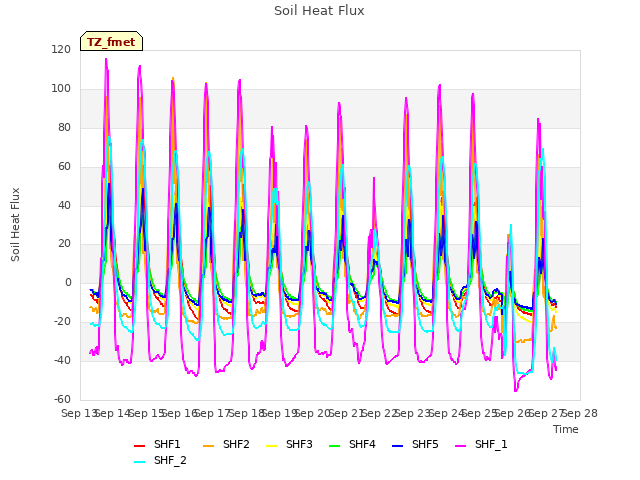Click the Sep 28 x-axis tick label
Viewport: 640px width, 480px height.
580,413
